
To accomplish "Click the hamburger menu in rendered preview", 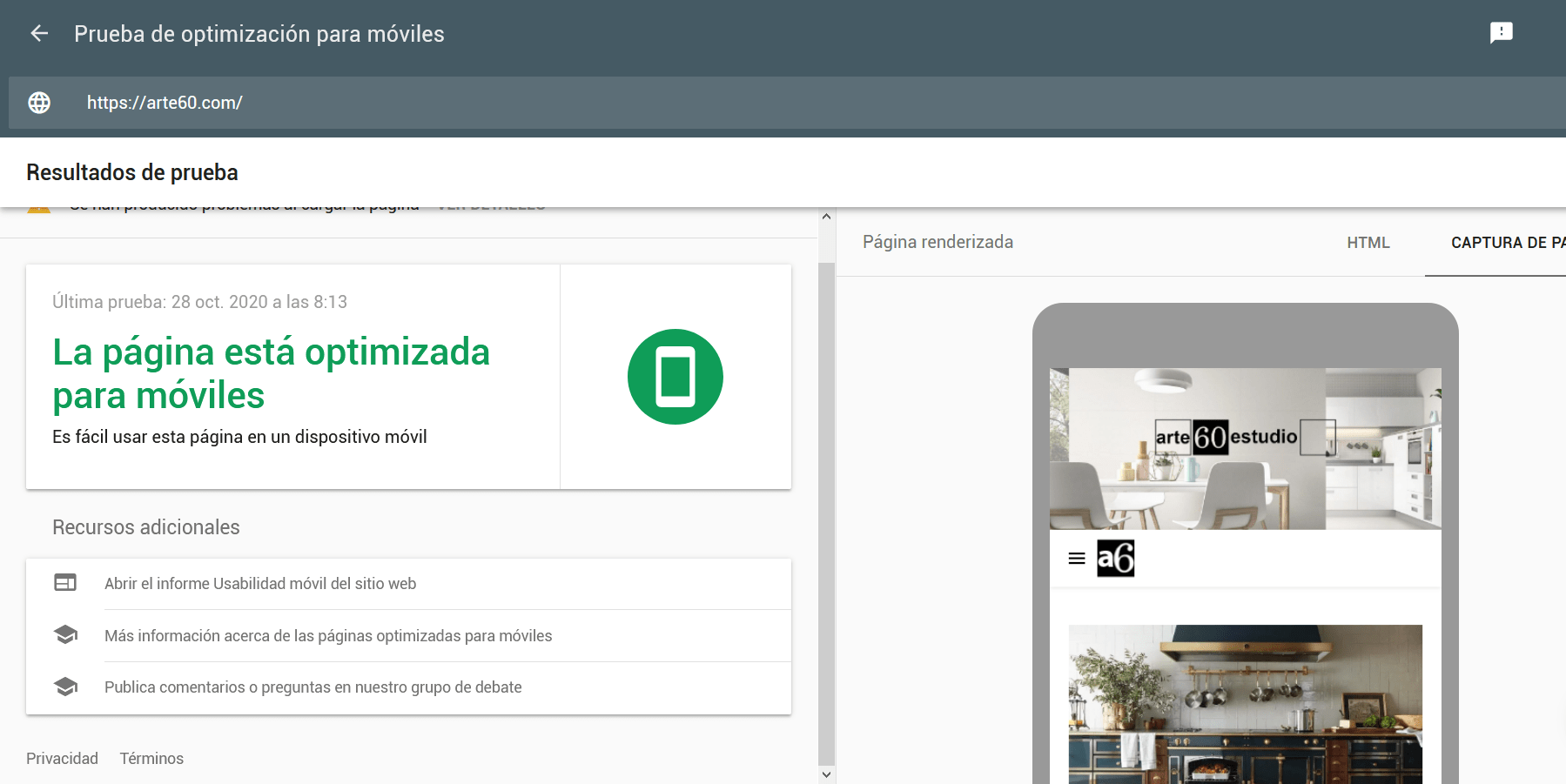I will (1077, 559).
